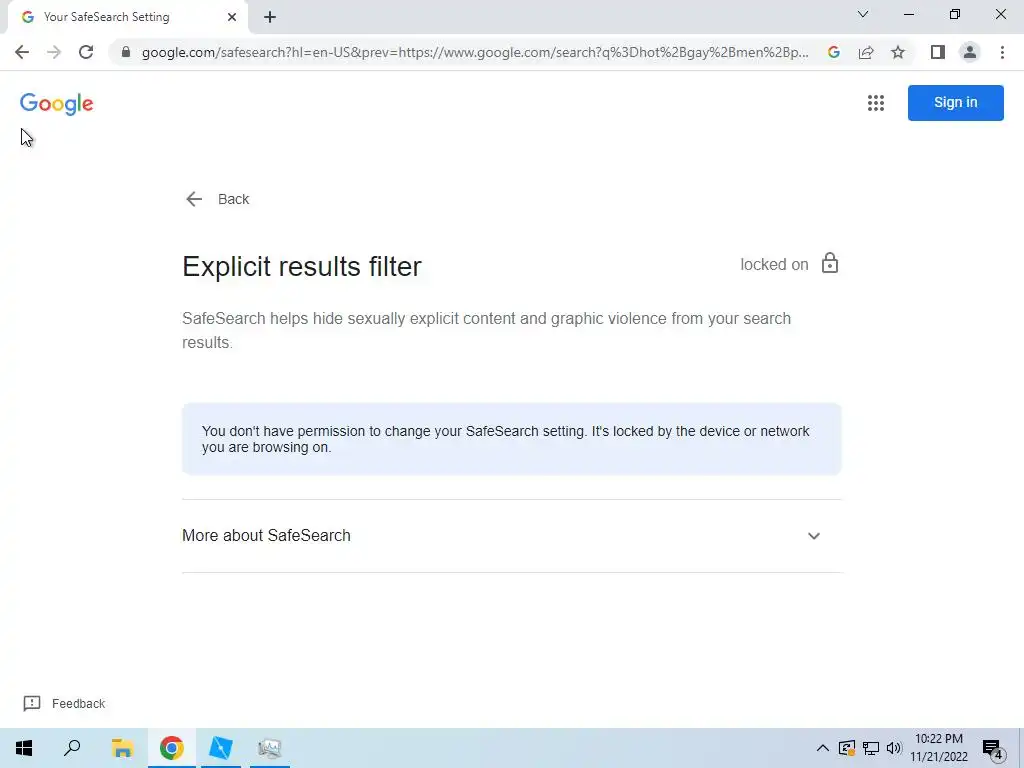Open the share this page icon
The image size is (1024, 768).
(x=866, y=52)
